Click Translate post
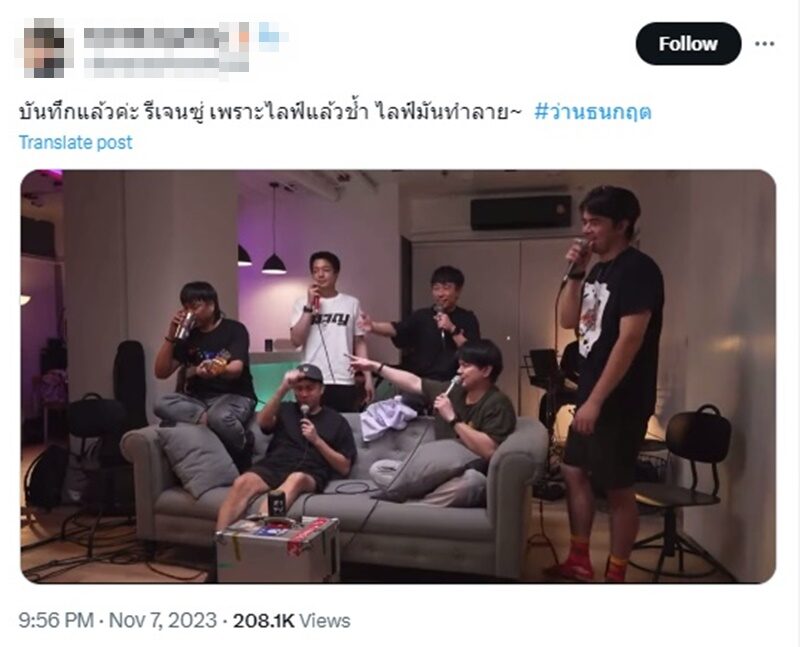800x647 pixels. [76, 142]
